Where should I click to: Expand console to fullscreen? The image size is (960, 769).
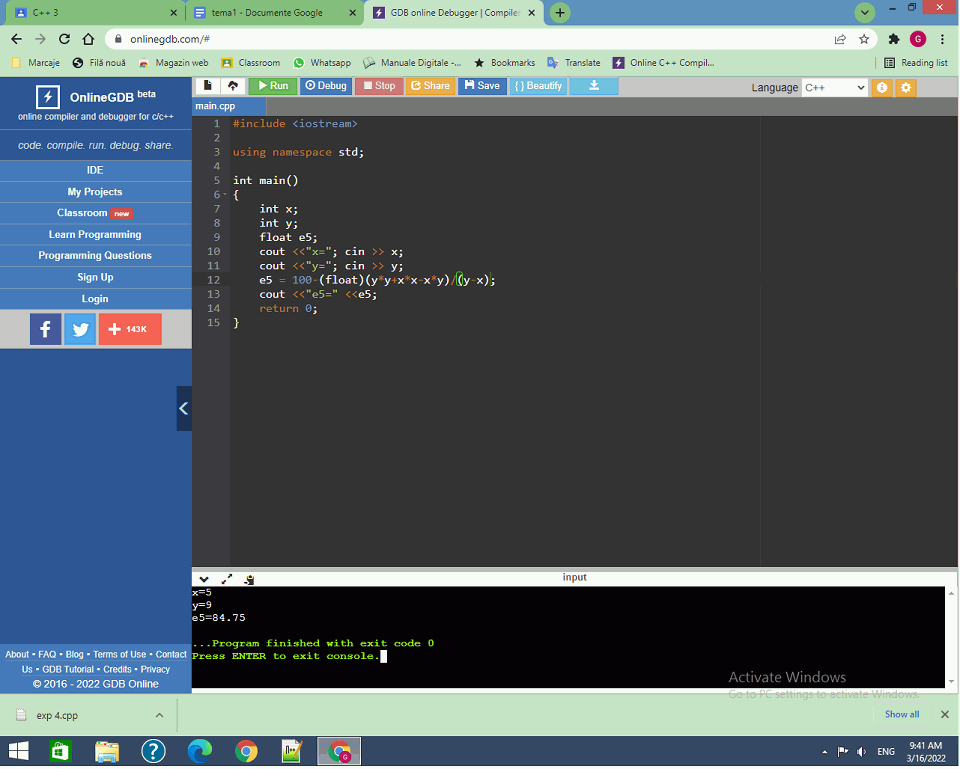pos(227,578)
